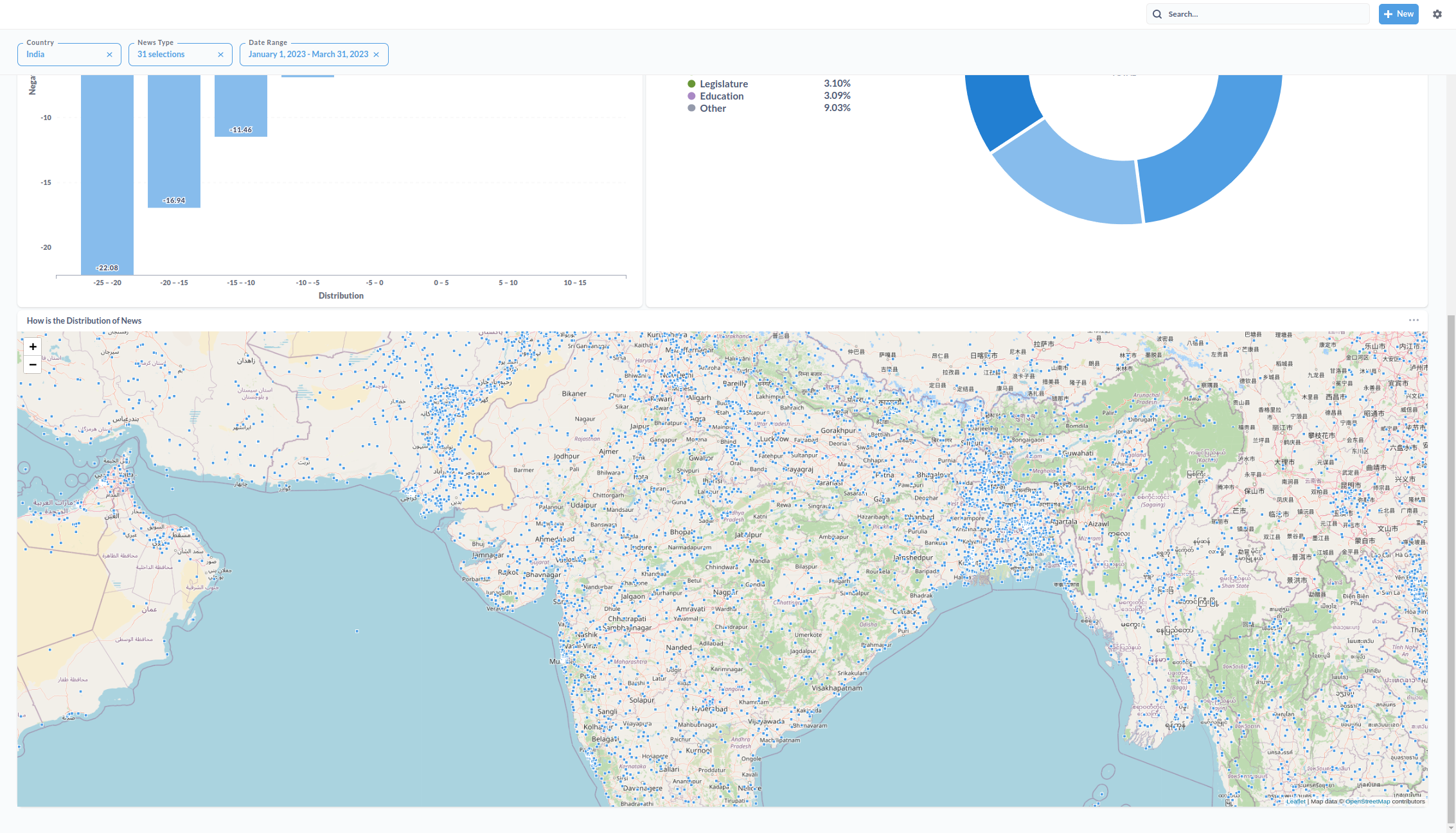
Task: Click the Other category in the legend
Action: [713, 108]
